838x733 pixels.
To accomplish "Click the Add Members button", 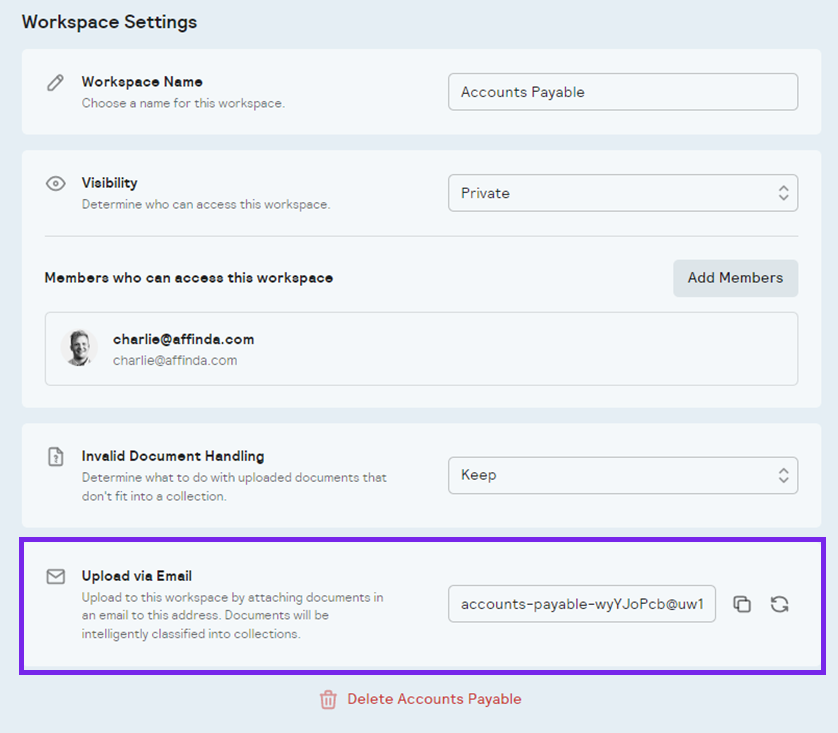I will point(735,278).
